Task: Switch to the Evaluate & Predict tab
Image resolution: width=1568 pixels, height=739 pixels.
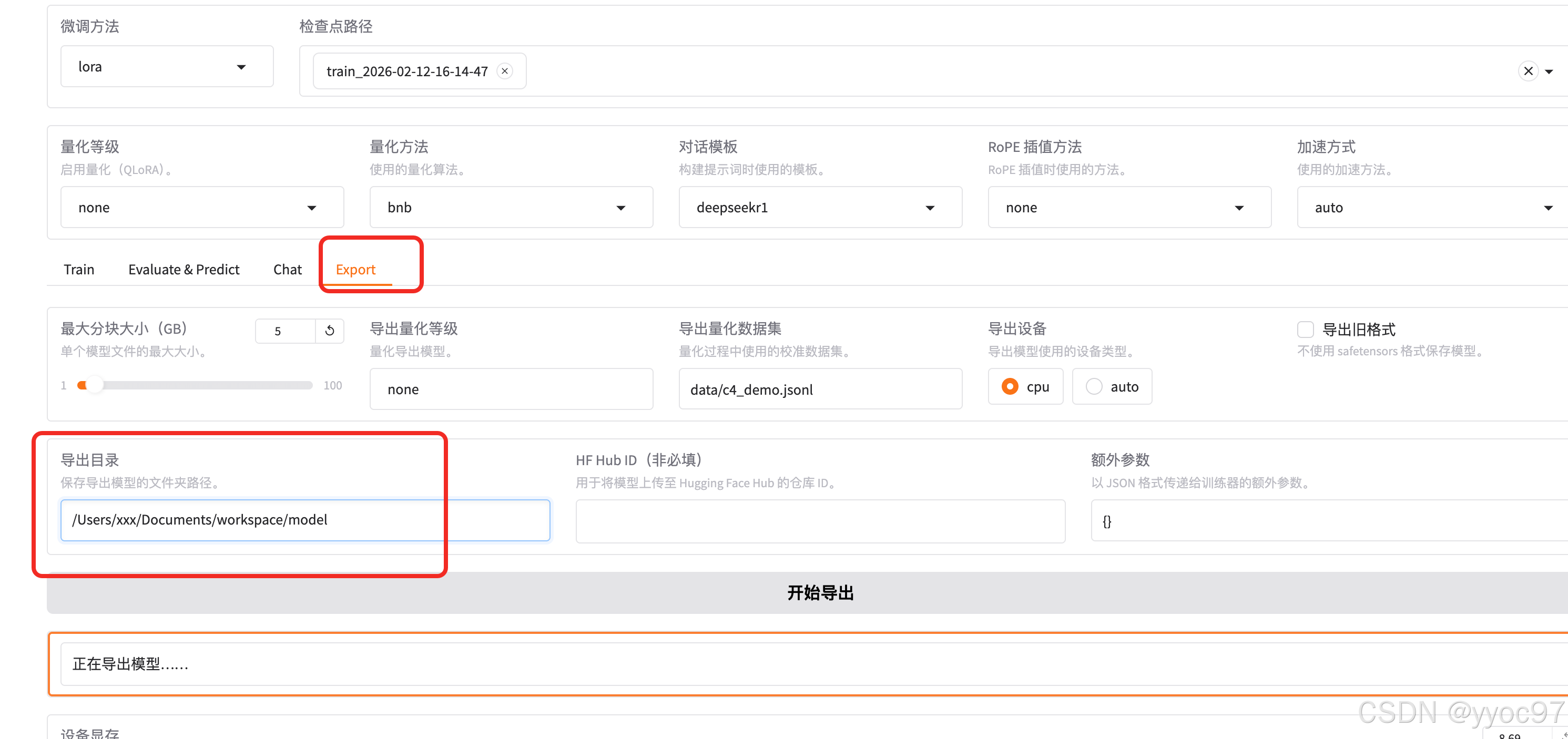Action: (x=184, y=270)
